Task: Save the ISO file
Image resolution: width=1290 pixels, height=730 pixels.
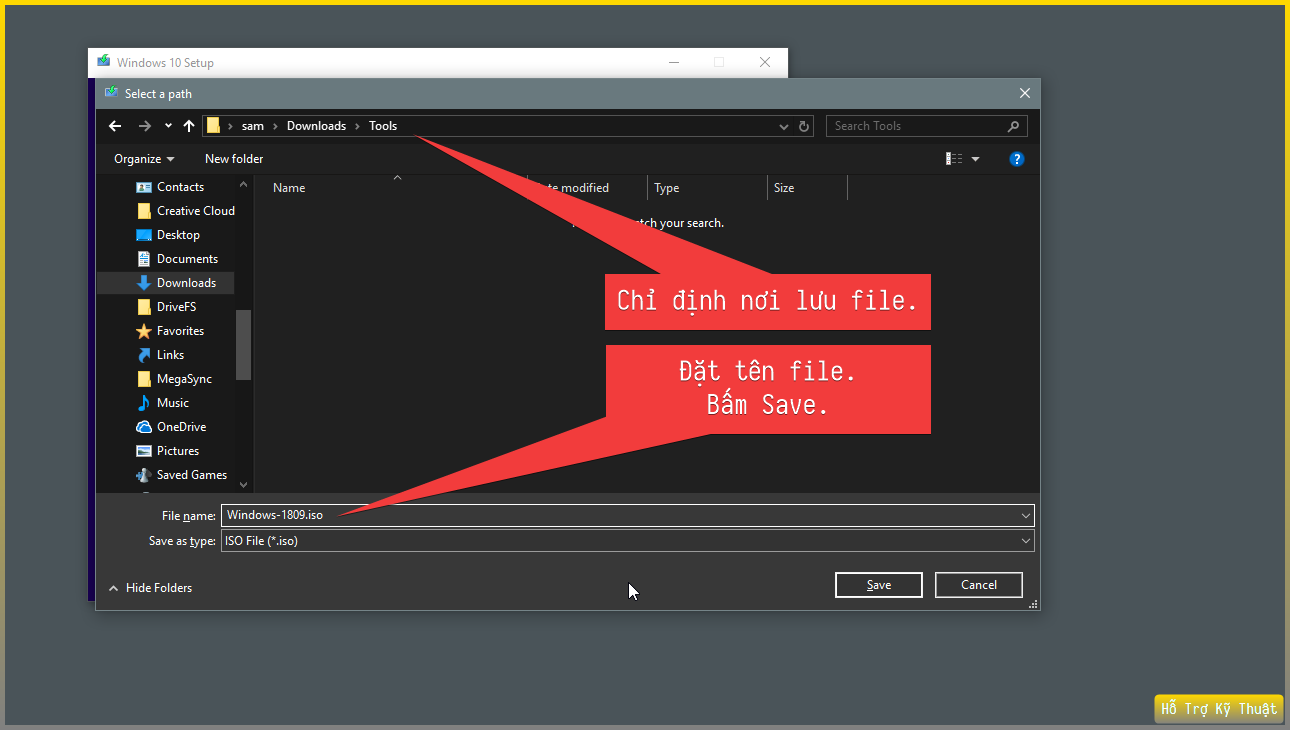Action: [x=879, y=585]
